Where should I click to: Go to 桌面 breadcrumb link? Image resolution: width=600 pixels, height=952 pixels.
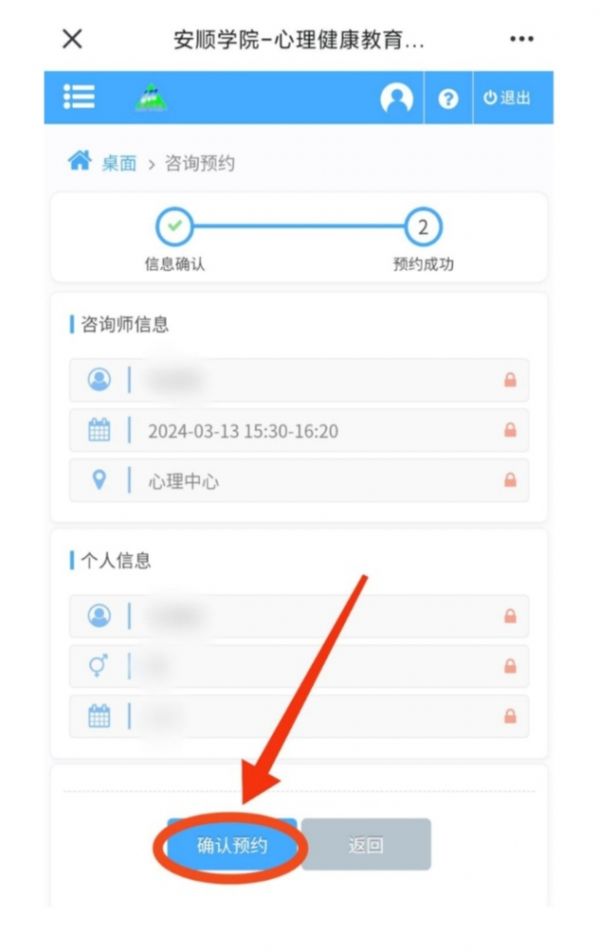(119, 163)
